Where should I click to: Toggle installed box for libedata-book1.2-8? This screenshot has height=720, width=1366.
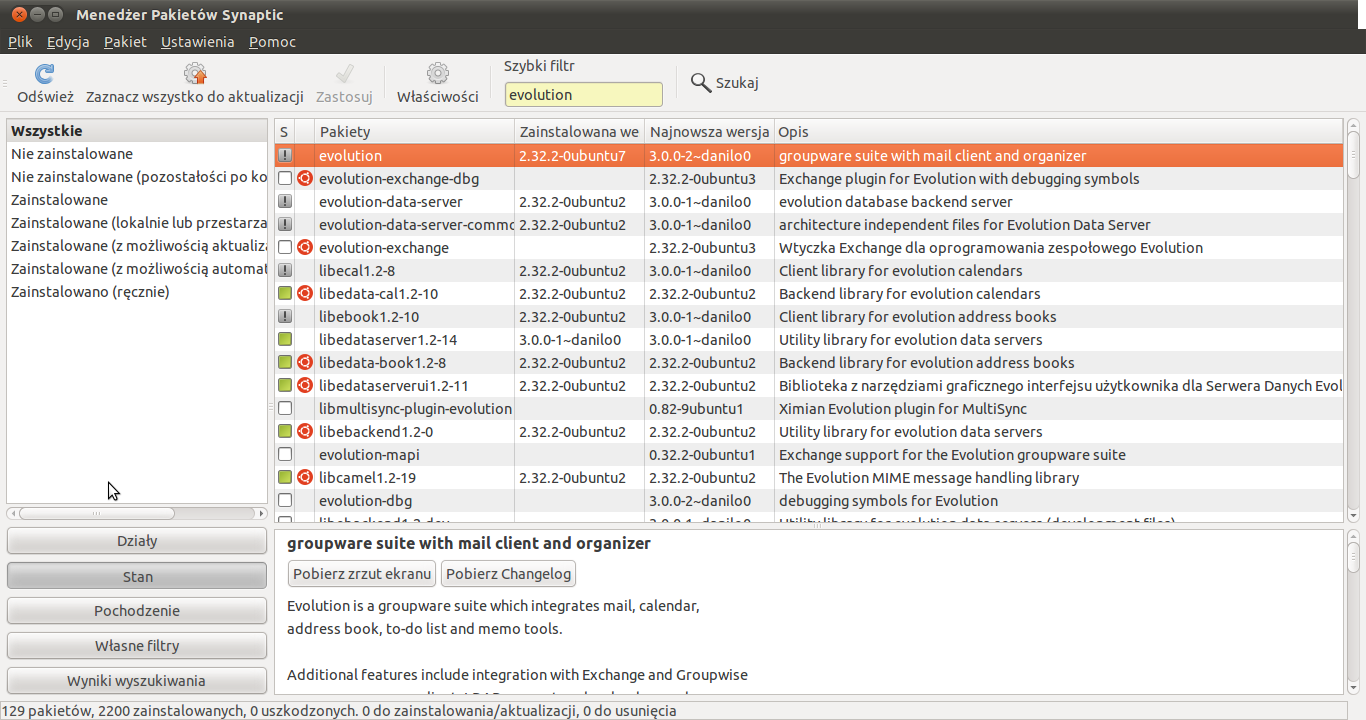click(x=285, y=363)
